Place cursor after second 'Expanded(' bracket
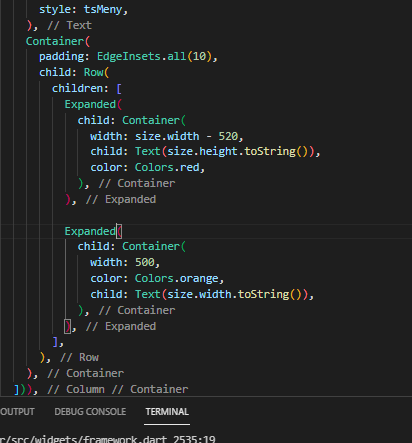The width and height of the screenshot is (412, 443). (122, 231)
